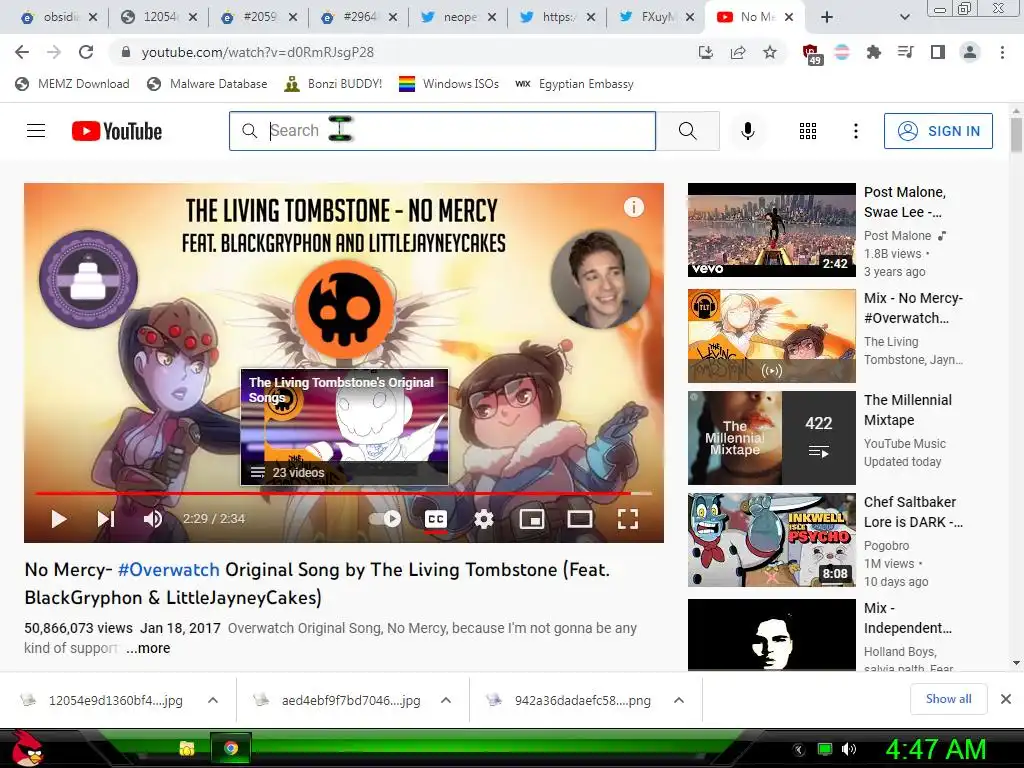This screenshot has height=768, width=1024.
Task: Go to the YouTube home logo
Action: click(x=116, y=131)
